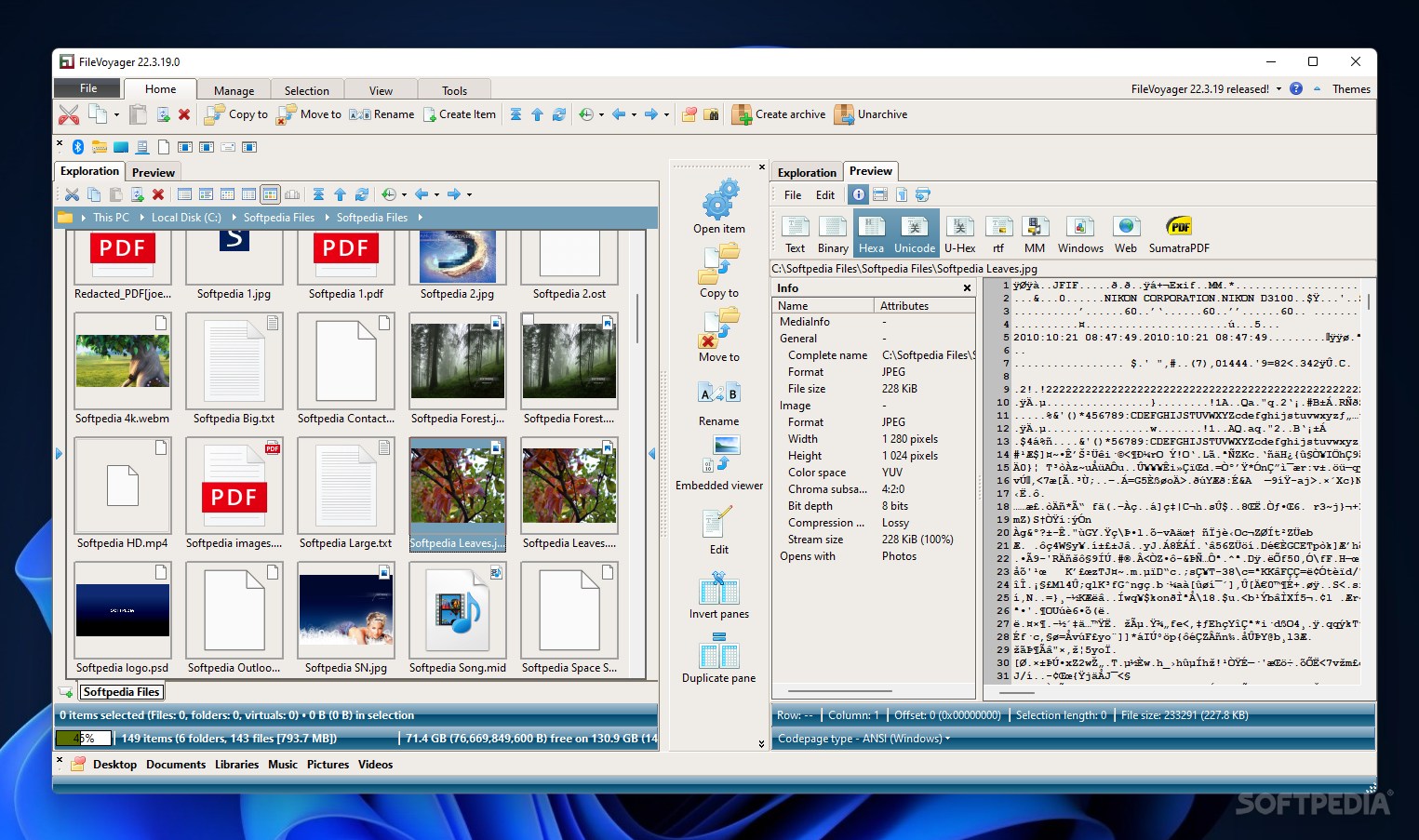Select the U-Hex viewer mode

(959, 234)
